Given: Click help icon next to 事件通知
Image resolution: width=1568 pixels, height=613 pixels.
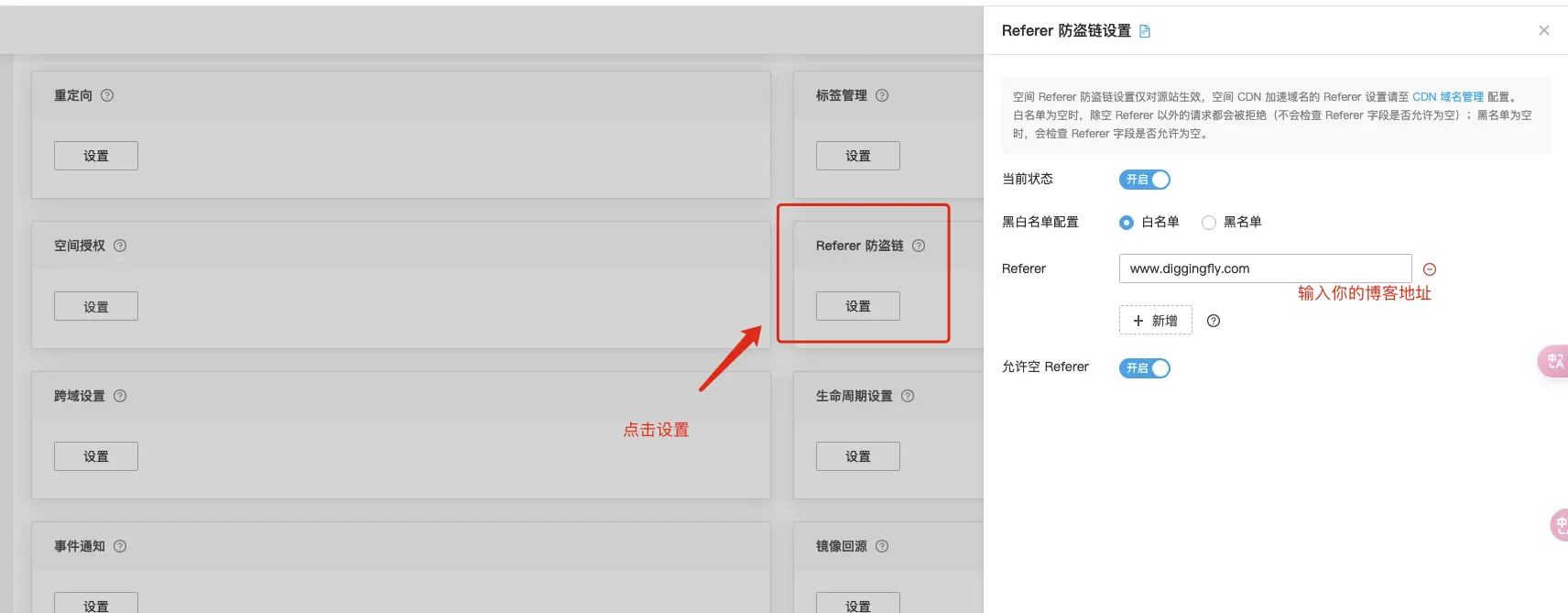Looking at the screenshot, I should [120, 546].
